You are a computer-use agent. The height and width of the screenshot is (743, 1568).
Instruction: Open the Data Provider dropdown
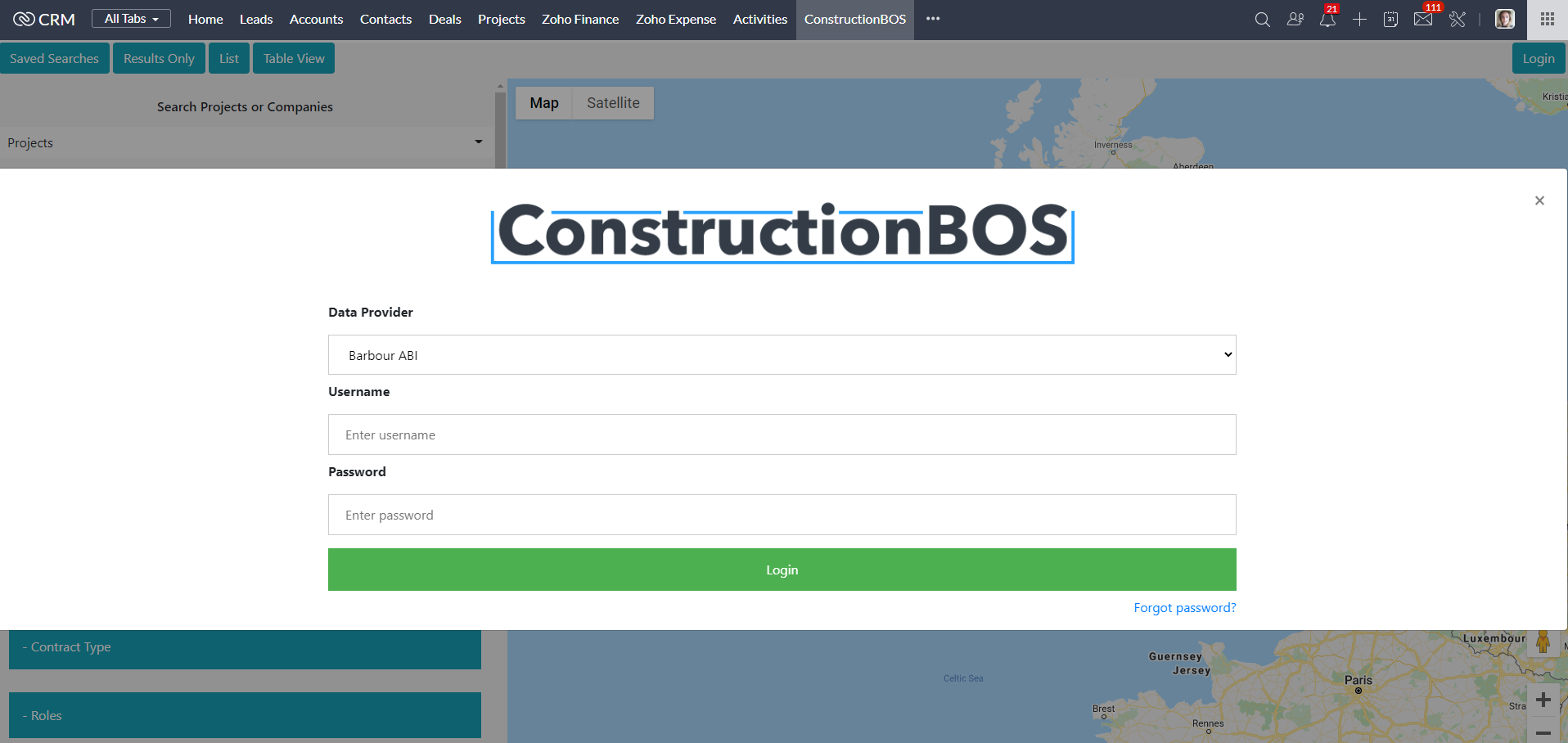782,355
